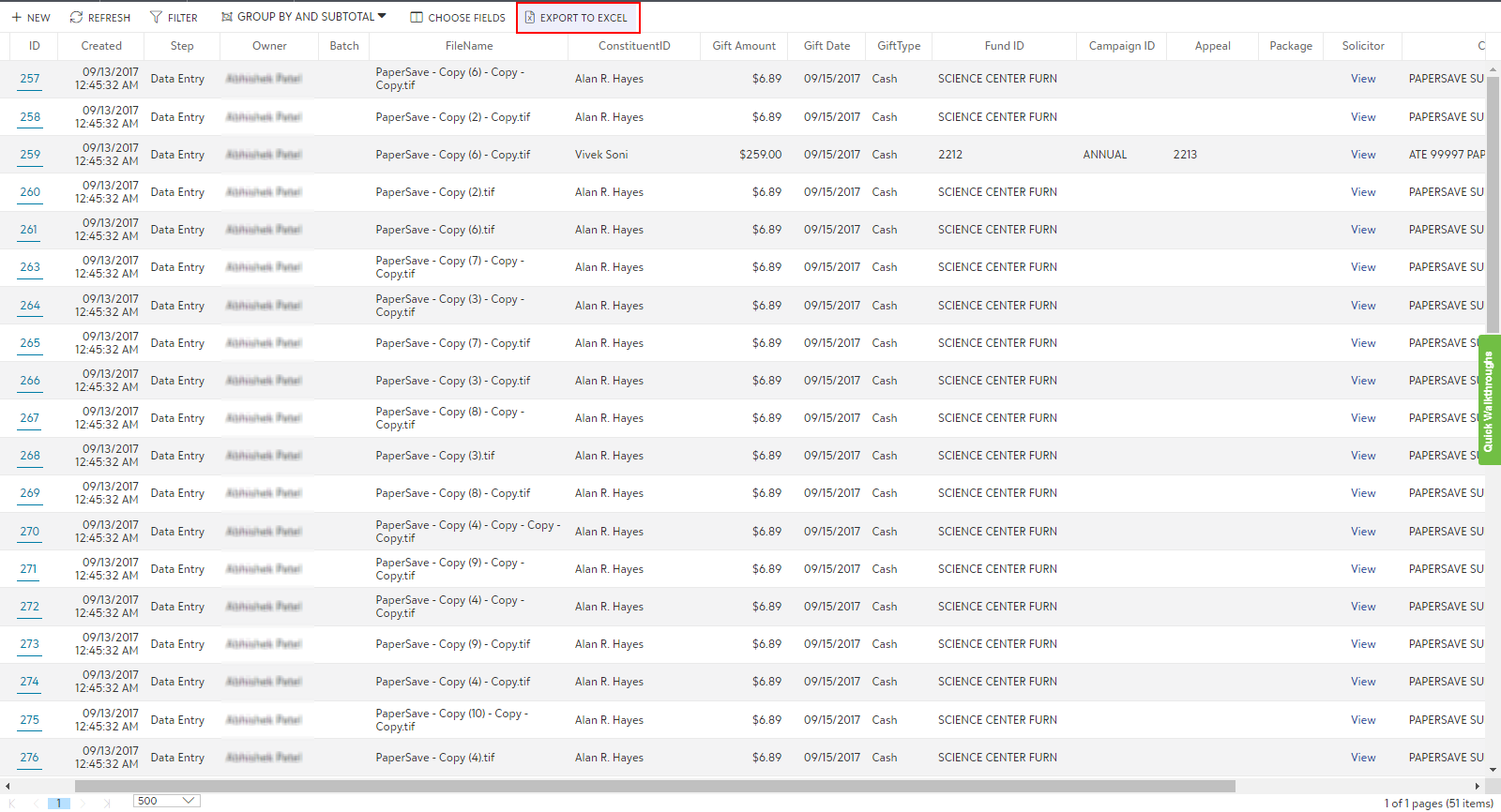Click the plus icon for New
1501x812 pixels.
pos(17,18)
